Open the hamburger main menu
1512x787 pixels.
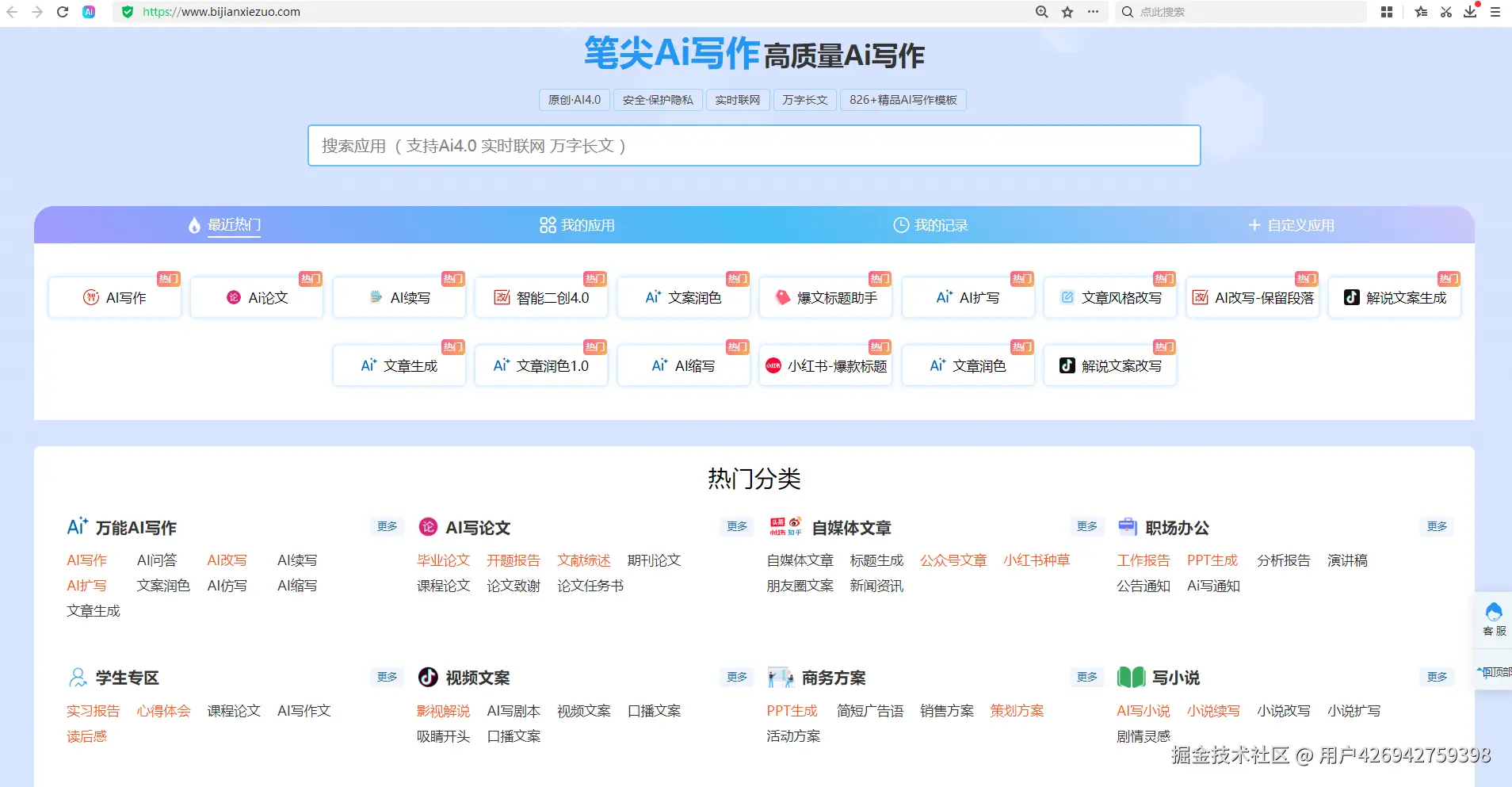(x=1495, y=12)
